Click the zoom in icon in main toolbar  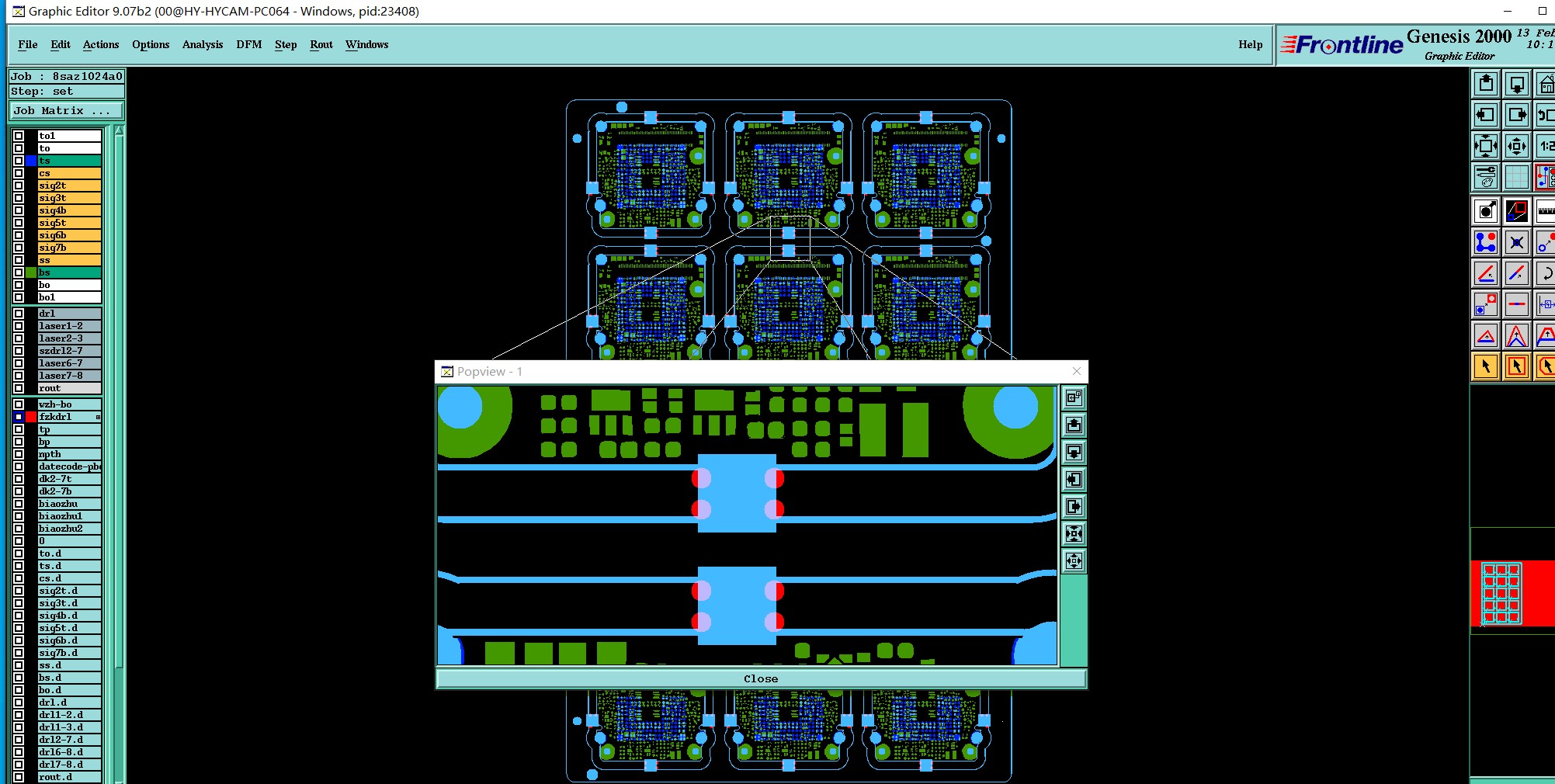pyautogui.click(x=1486, y=146)
